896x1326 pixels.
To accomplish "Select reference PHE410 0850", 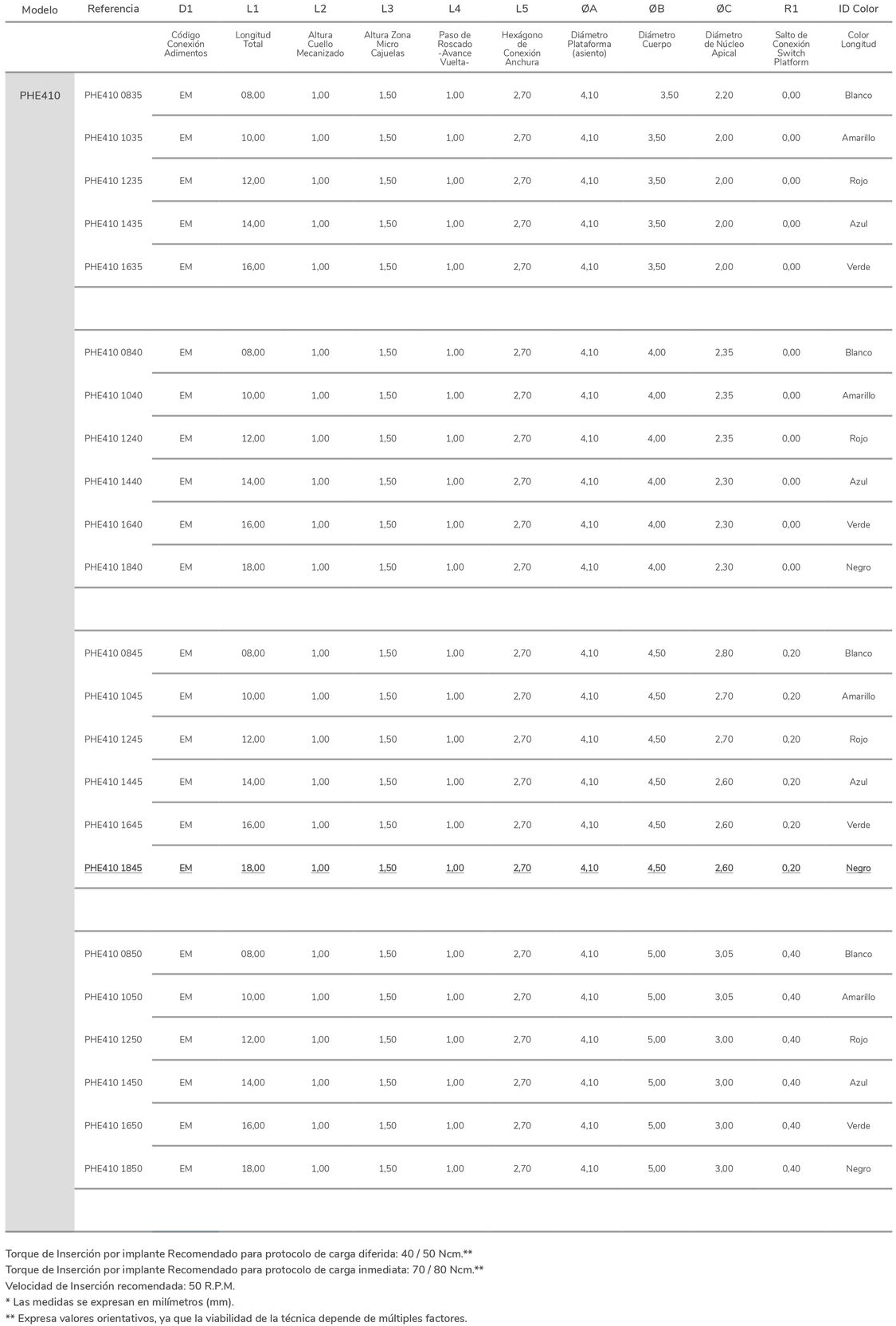I will (113, 954).
